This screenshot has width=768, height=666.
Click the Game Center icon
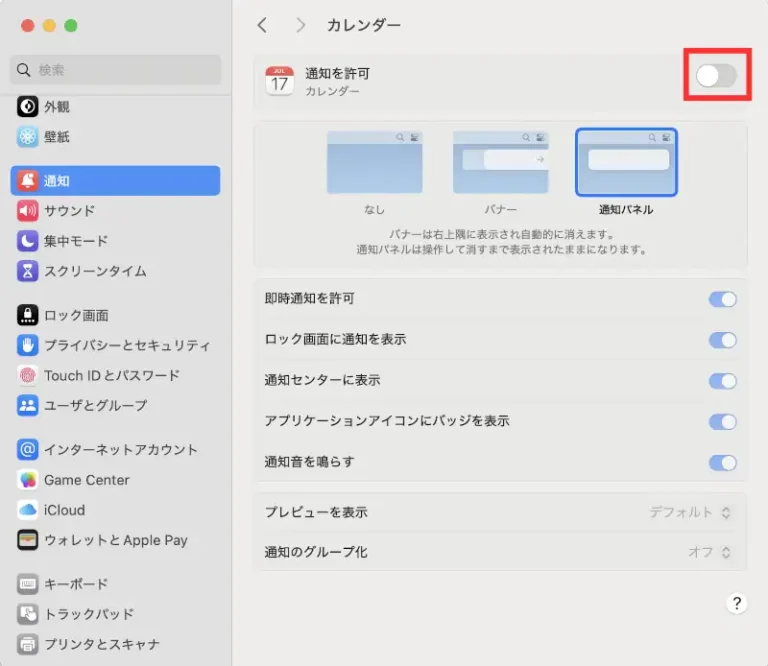[27, 480]
